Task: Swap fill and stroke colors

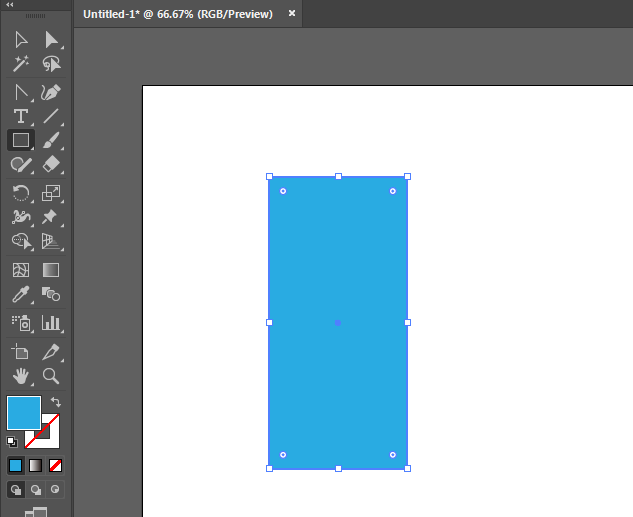Action: point(56,402)
